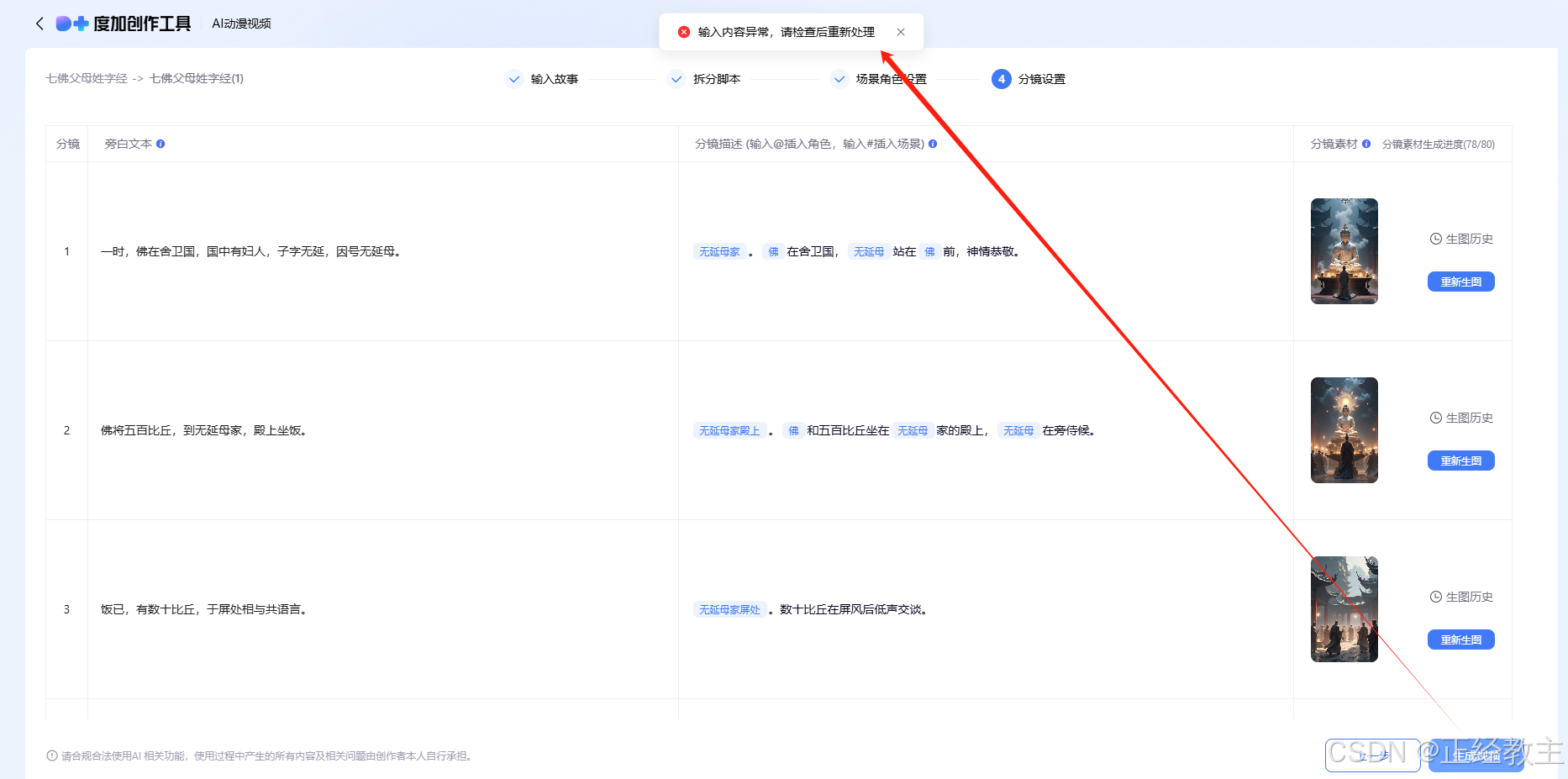This screenshot has width=1568, height=779.
Task: Regenerate image with 重新生图 for shot 2
Action: [1461, 461]
